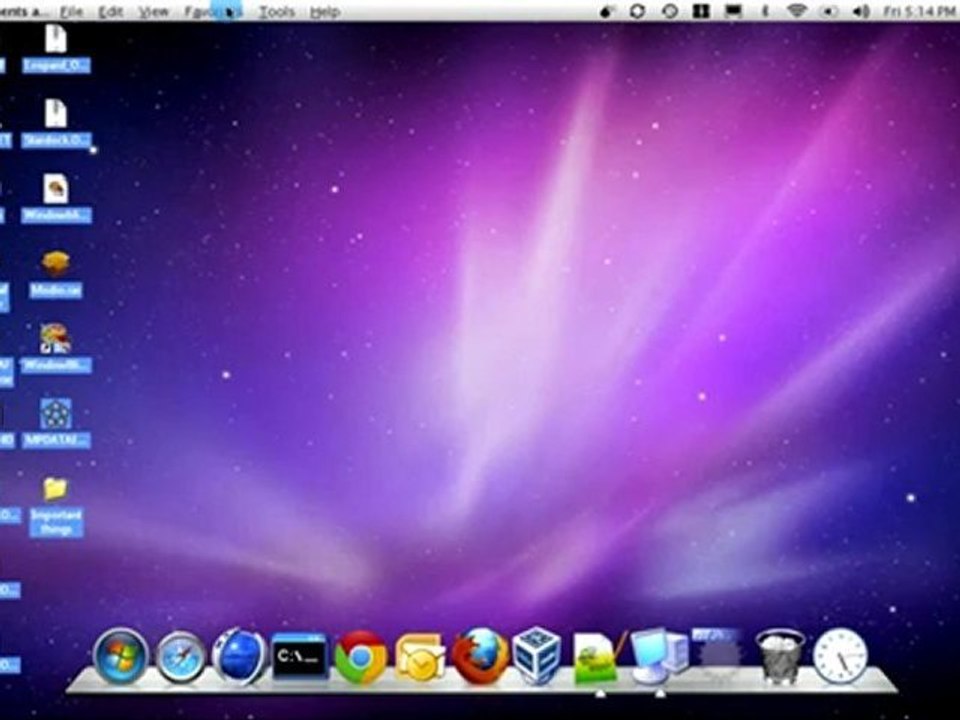The height and width of the screenshot is (720, 960).
Task: Click the volume speaker icon
Action: [861, 11]
